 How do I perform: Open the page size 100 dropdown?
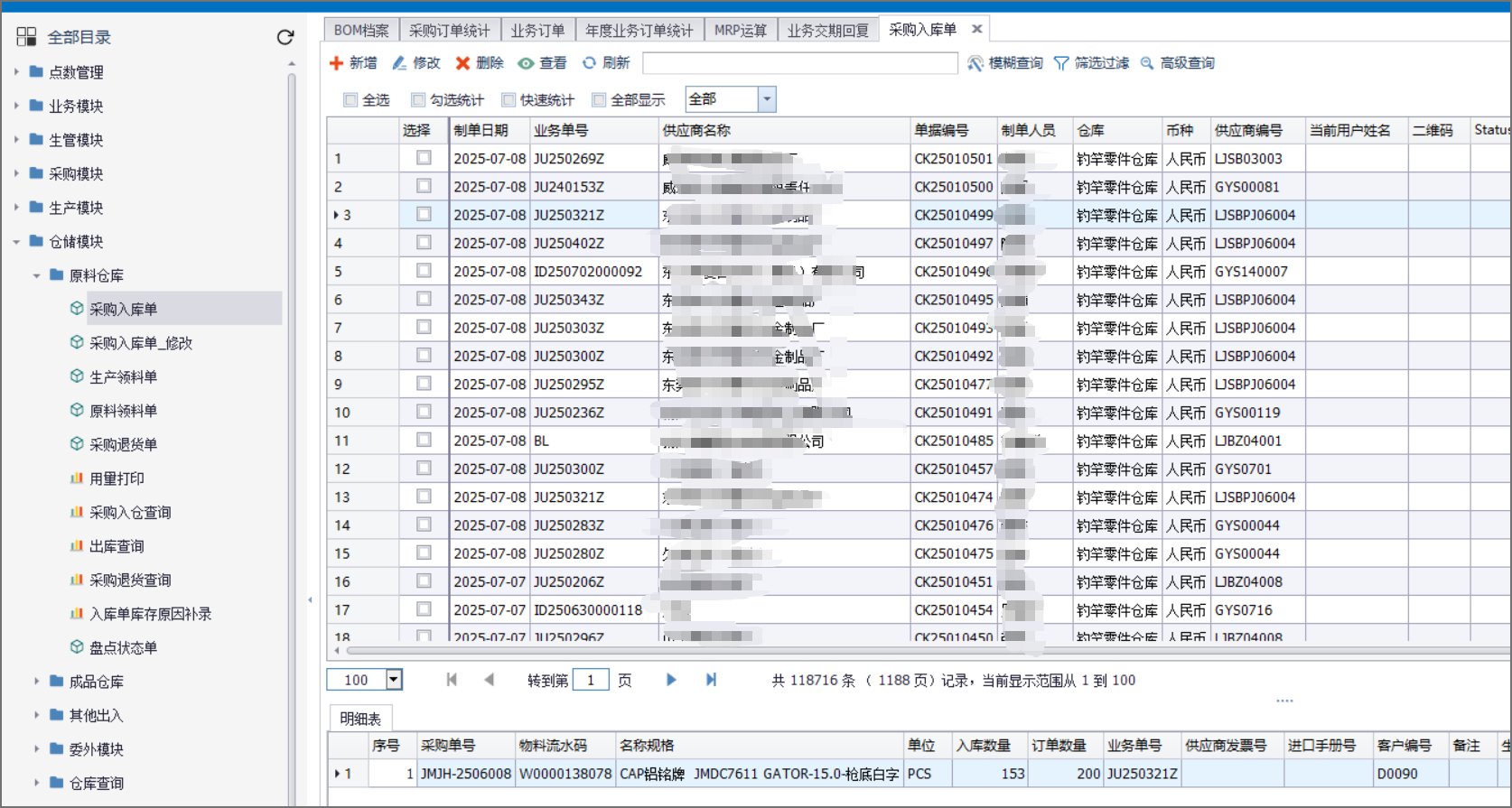pyautogui.click(x=394, y=680)
